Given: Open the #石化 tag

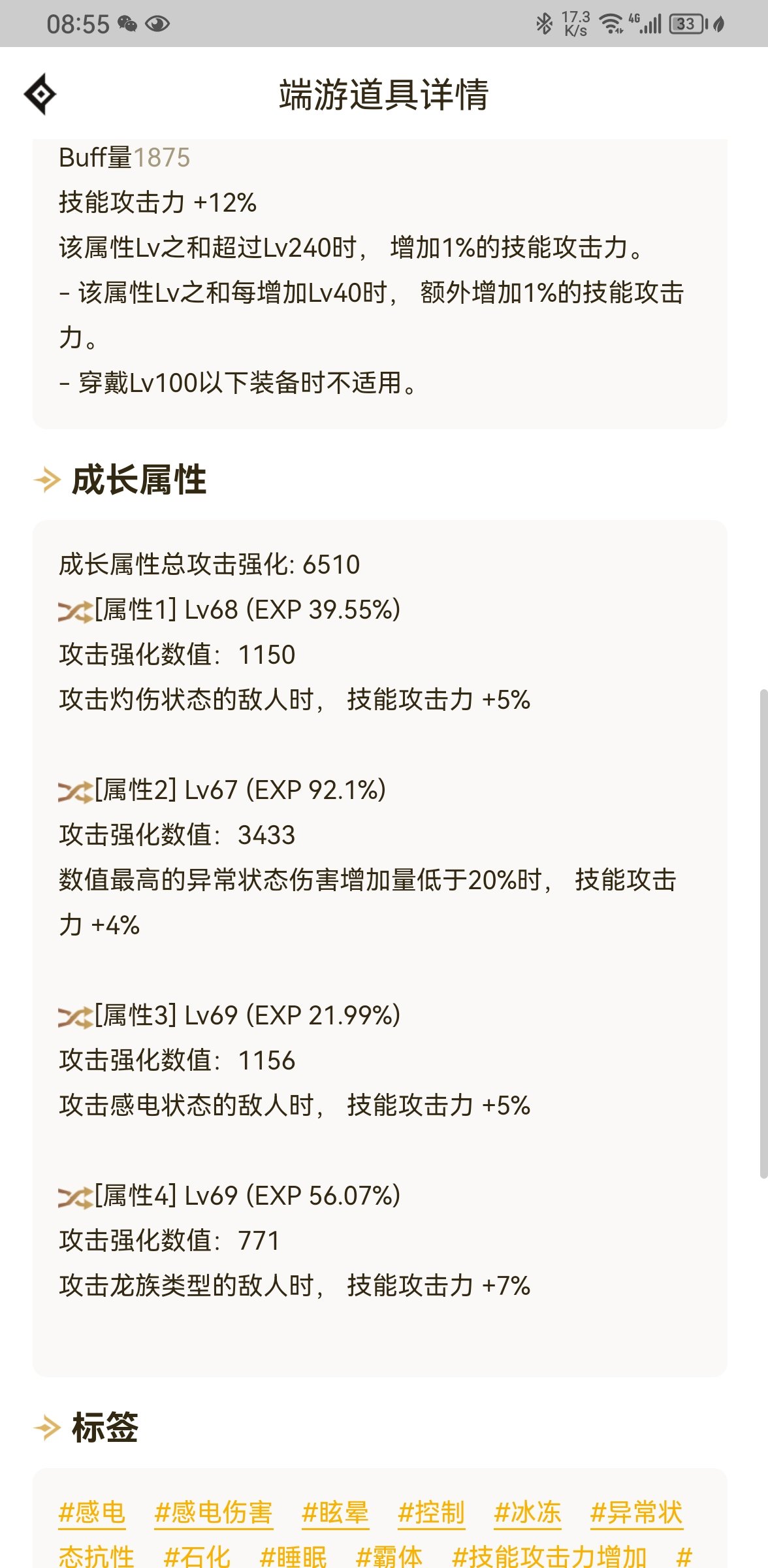Looking at the screenshot, I should point(197,1556).
